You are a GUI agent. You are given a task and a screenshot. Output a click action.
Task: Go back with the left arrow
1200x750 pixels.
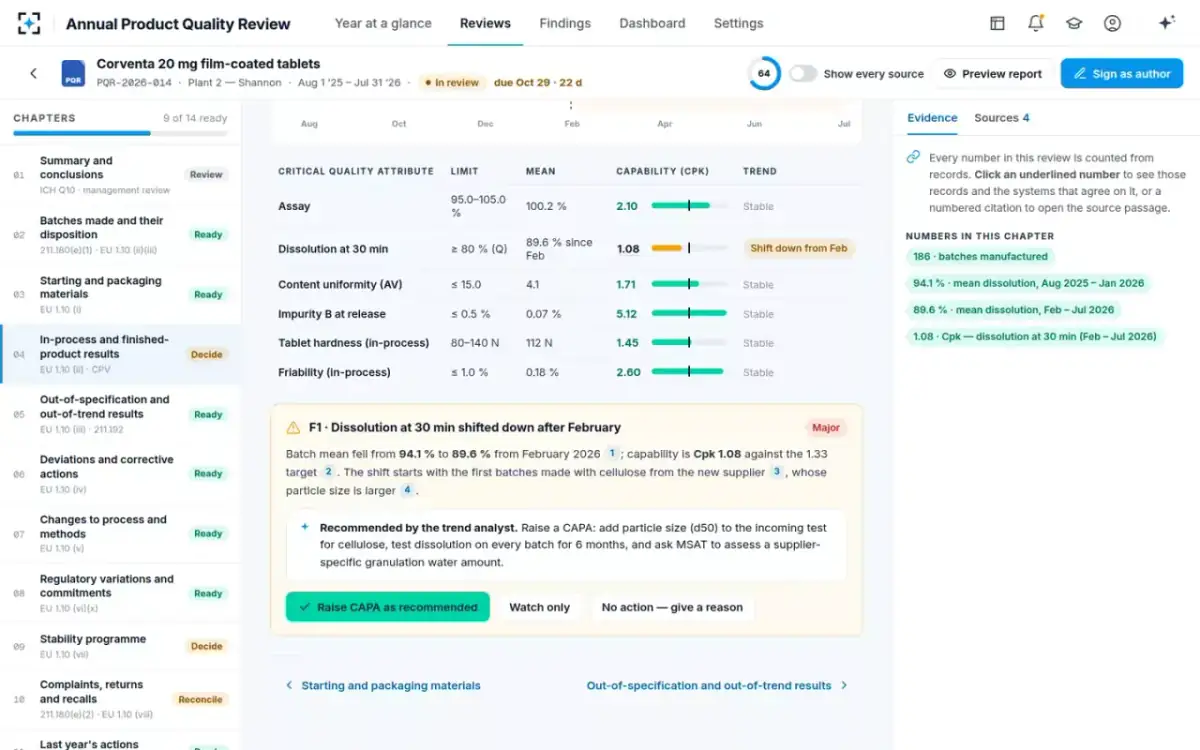33,73
